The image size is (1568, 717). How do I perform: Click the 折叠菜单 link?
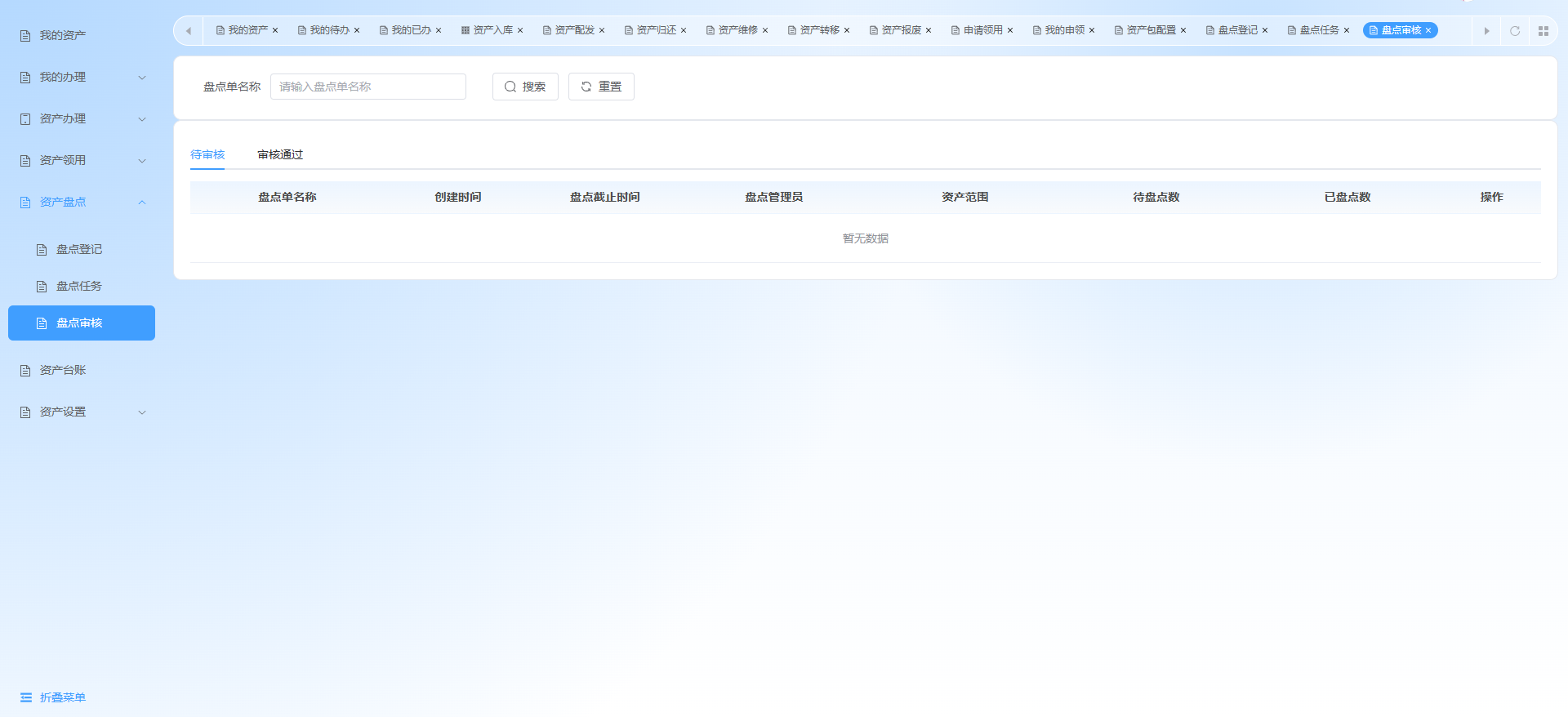point(63,697)
